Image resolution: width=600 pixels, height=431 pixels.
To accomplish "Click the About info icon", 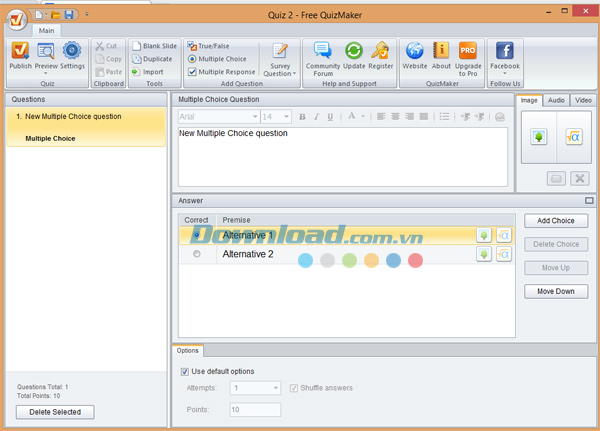I will [x=441, y=52].
